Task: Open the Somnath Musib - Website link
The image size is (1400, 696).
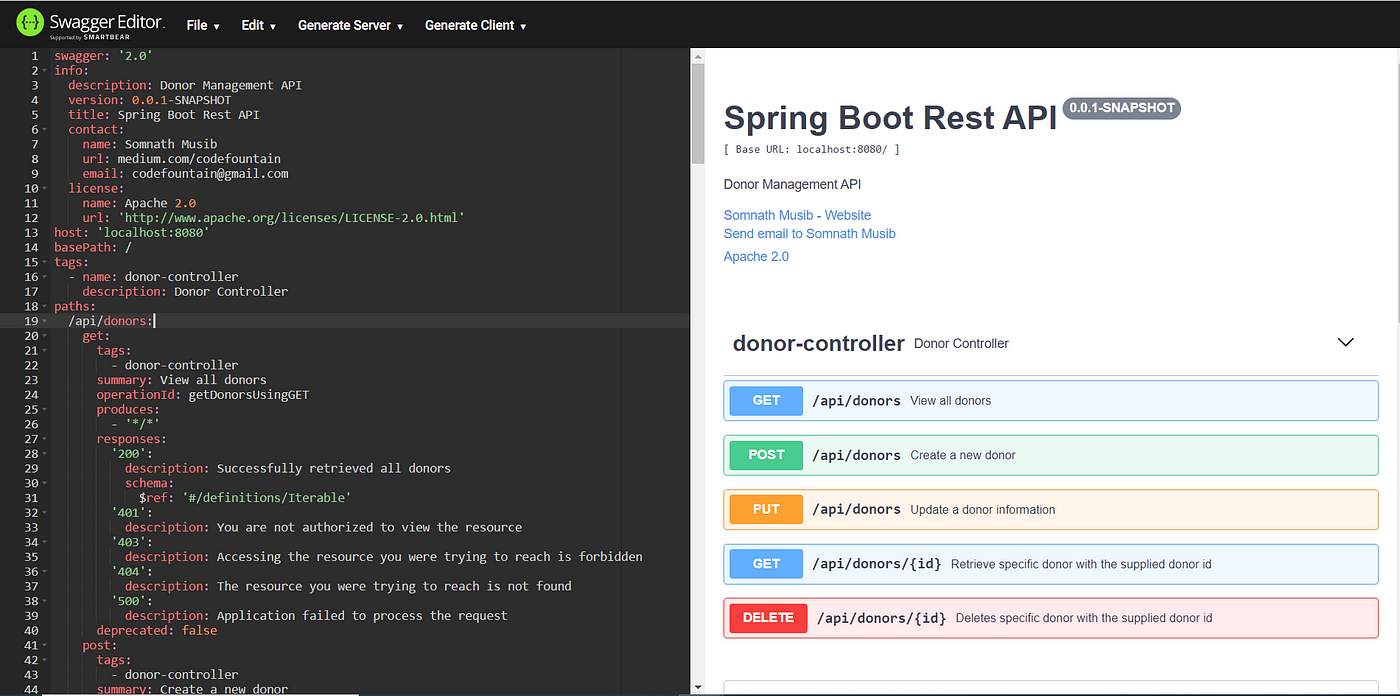Action: pos(797,215)
